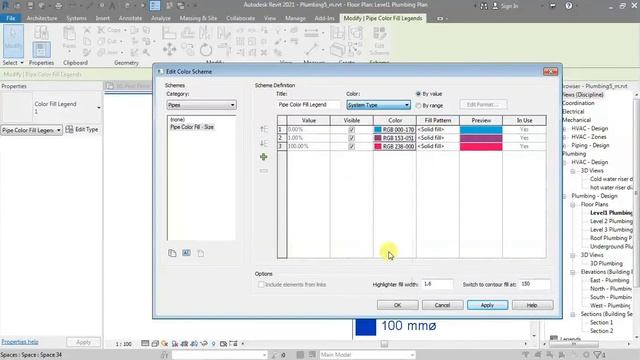Select Level 2 Plumbing in project browser
The height and width of the screenshot is (360, 640).
(x=611, y=221)
